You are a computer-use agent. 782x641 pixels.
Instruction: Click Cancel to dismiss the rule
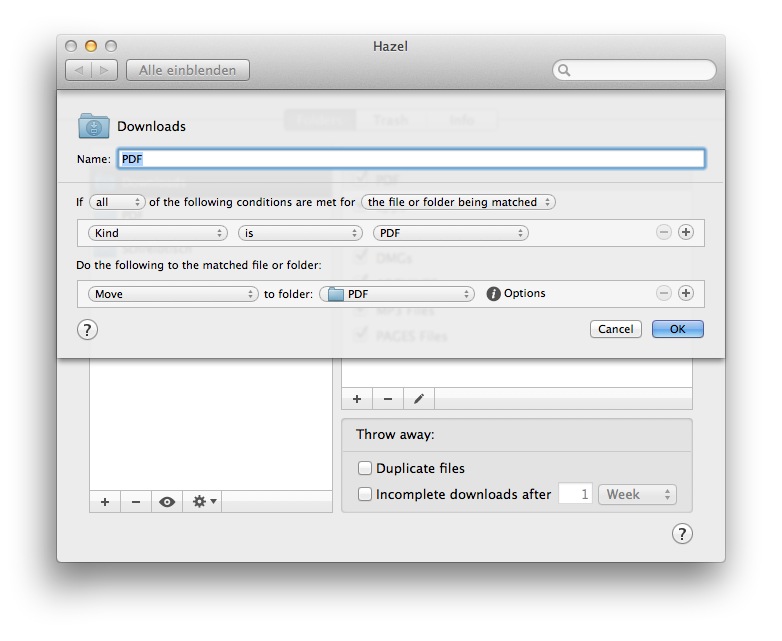(x=615, y=329)
